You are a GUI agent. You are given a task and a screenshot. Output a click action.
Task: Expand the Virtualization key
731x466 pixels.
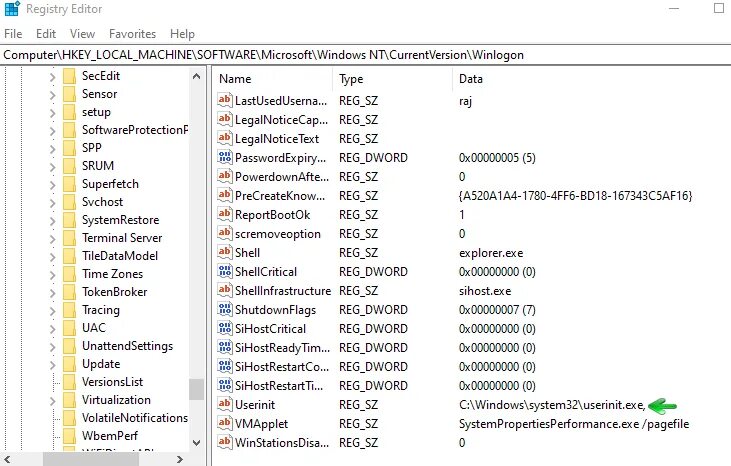coord(52,401)
